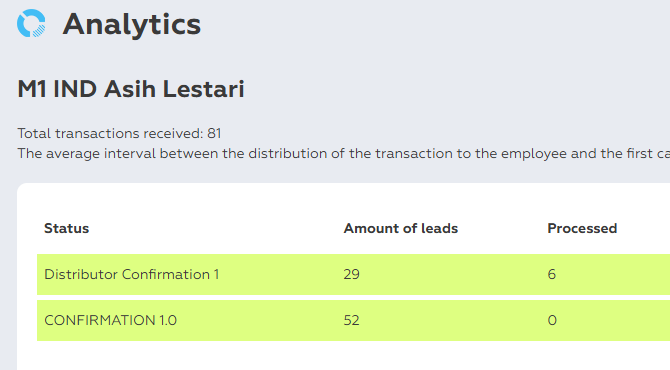Select the M1 IND Asih Lestari heading
This screenshot has height=370, width=670.
click(131, 89)
